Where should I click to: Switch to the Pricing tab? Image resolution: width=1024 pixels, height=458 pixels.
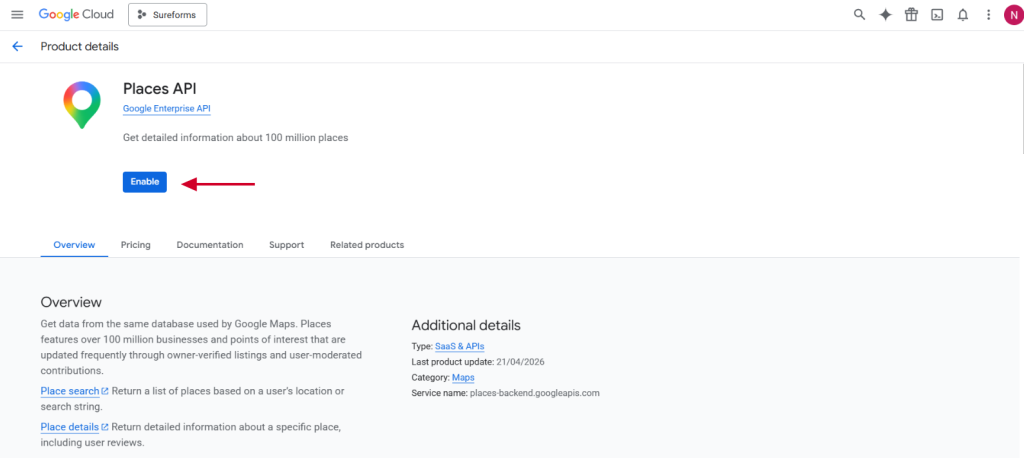coord(136,245)
